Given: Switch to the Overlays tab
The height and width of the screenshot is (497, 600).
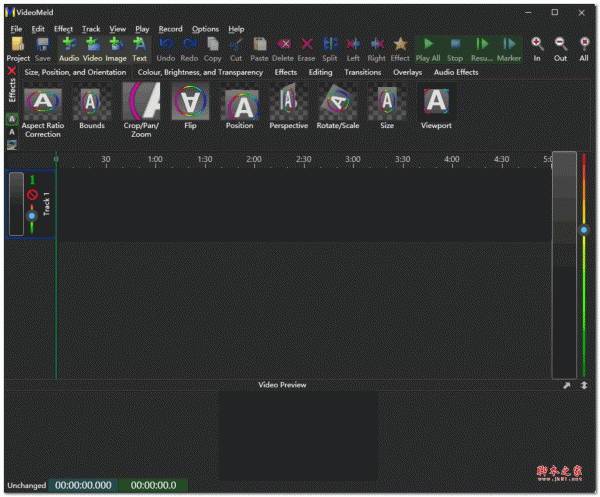Looking at the screenshot, I should [x=408, y=72].
